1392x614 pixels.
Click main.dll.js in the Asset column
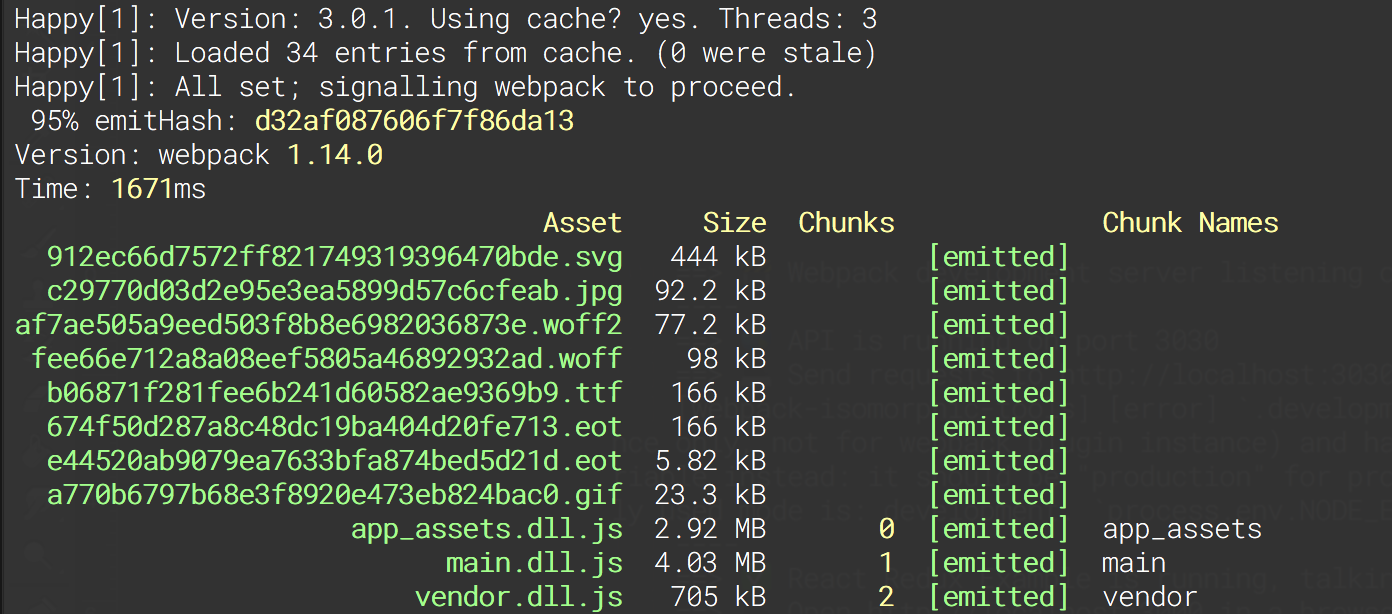pyautogui.click(x=534, y=563)
